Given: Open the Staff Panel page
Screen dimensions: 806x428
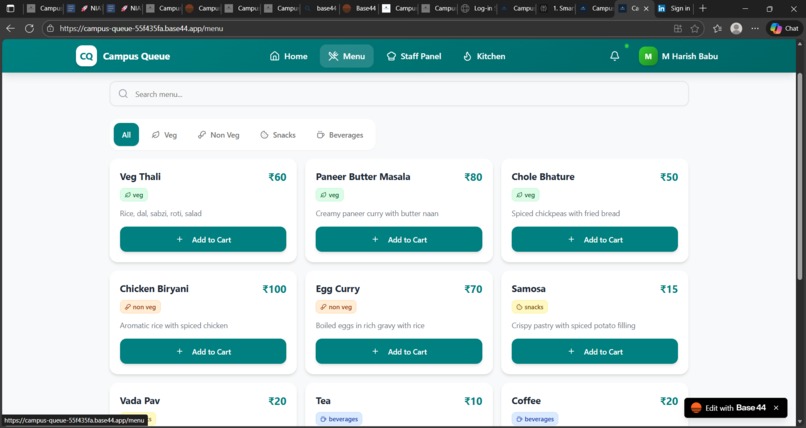Looking at the screenshot, I should click(x=414, y=56).
